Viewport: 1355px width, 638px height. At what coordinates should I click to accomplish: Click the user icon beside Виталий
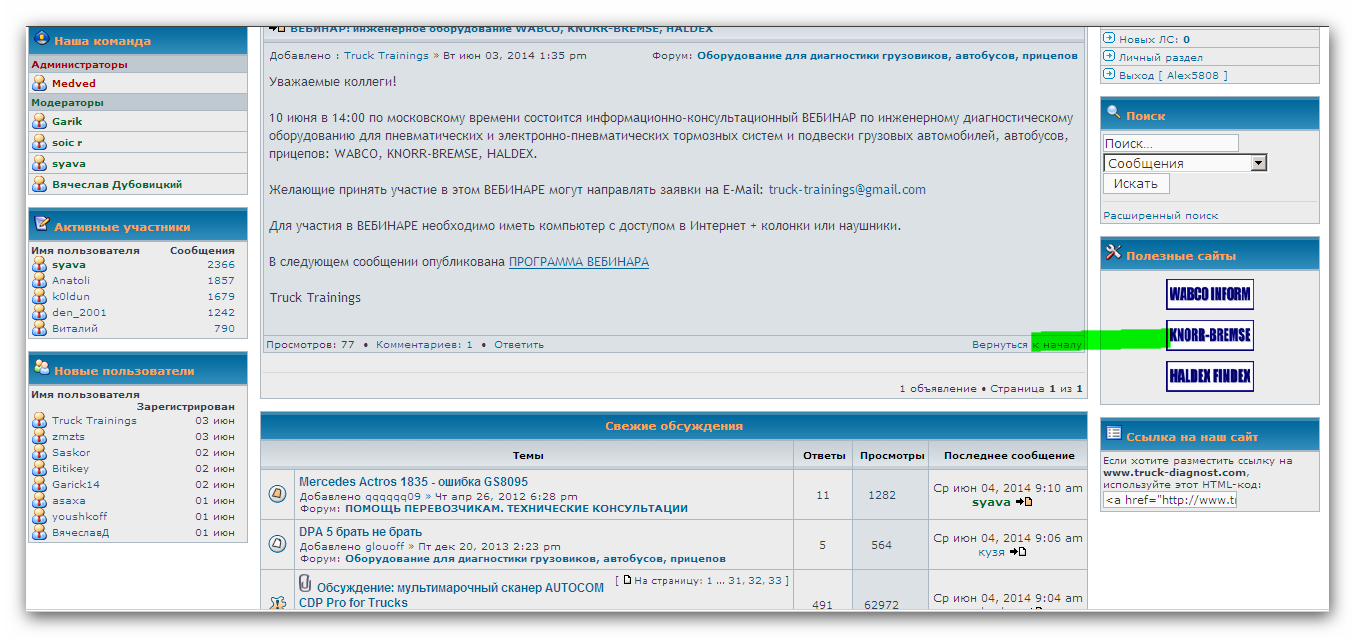pyautogui.click(x=39, y=329)
